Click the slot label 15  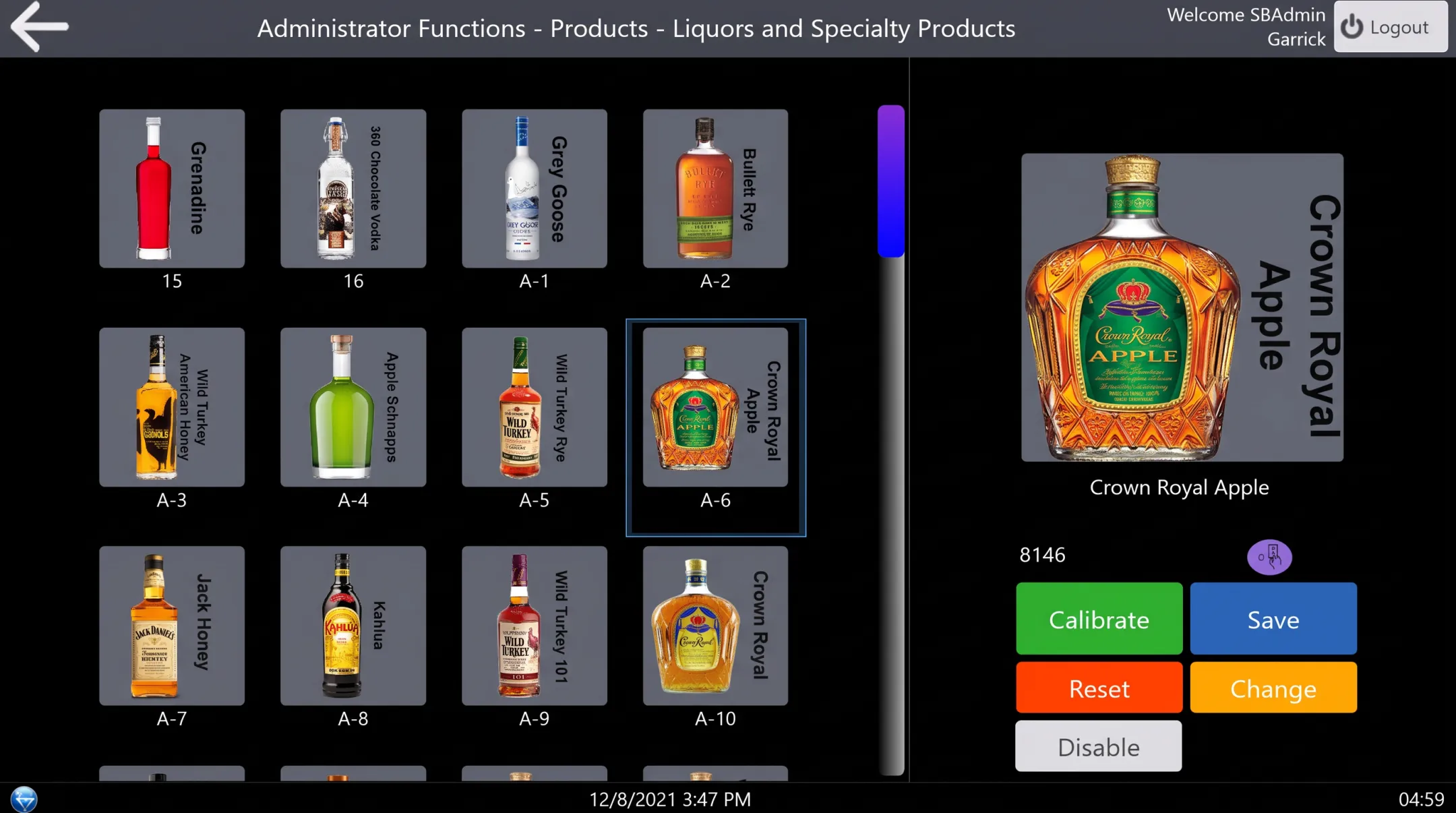(x=172, y=281)
